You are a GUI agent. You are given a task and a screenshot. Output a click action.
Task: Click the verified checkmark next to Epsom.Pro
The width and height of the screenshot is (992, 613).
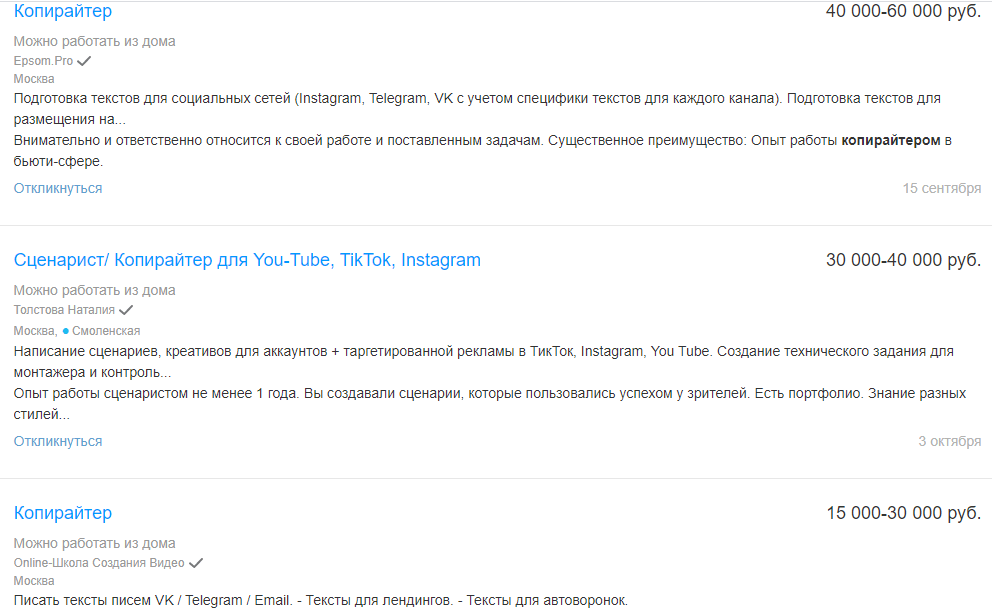[x=85, y=61]
